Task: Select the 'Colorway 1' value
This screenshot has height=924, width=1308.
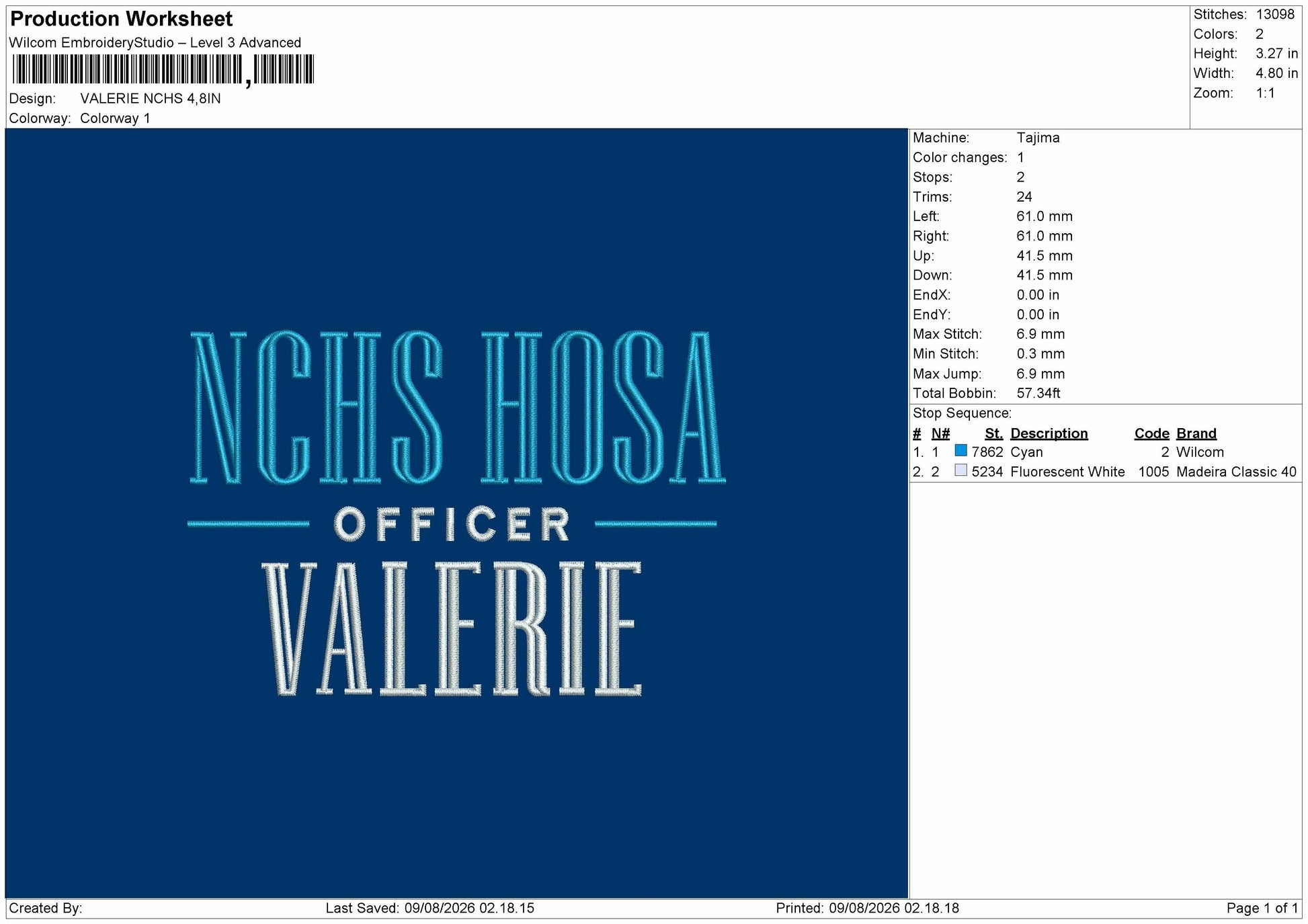Action: [x=115, y=118]
